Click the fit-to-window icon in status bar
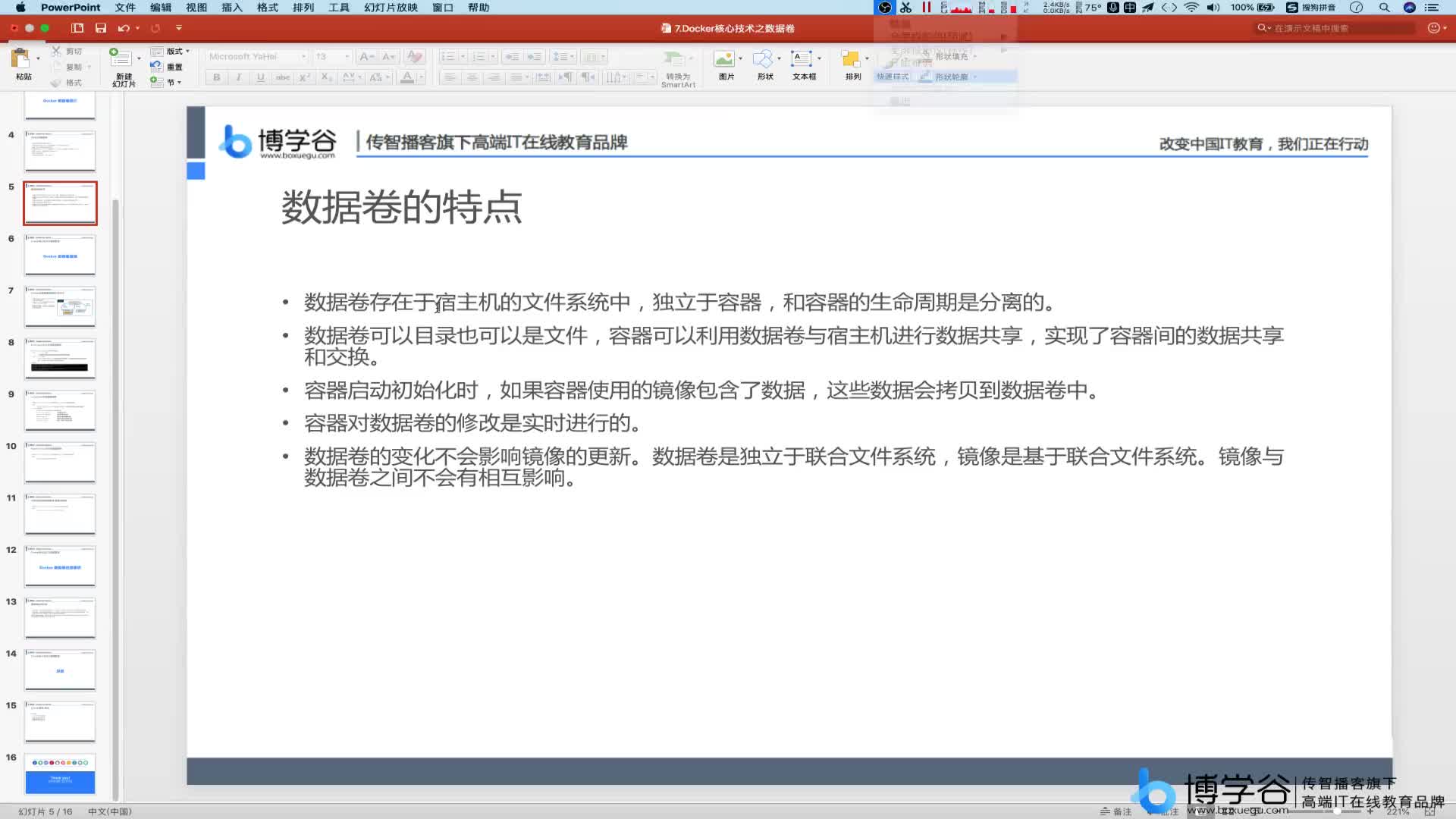 (x=1429, y=811)
